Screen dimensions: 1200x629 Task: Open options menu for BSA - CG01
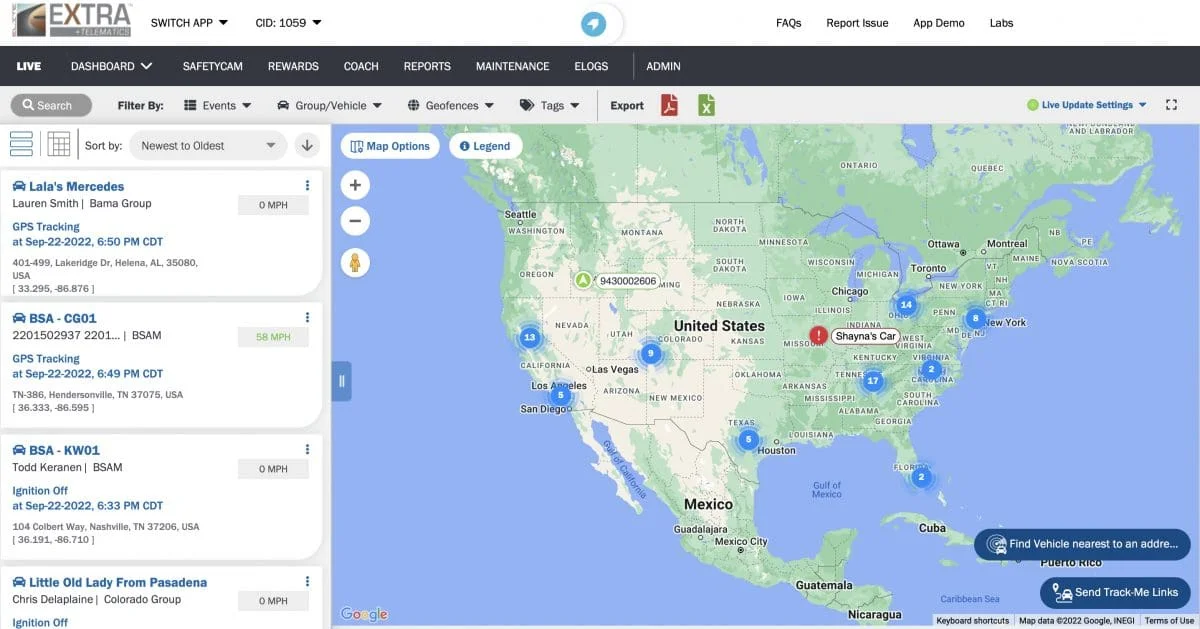pos(307,318)
